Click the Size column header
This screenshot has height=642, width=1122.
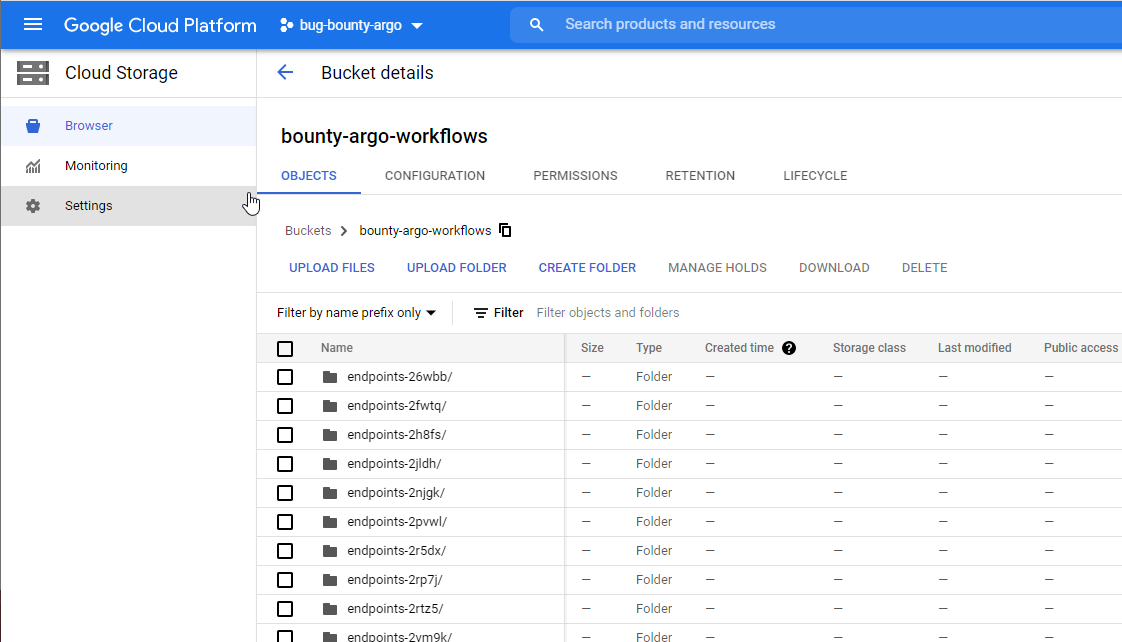click(592, 348)
